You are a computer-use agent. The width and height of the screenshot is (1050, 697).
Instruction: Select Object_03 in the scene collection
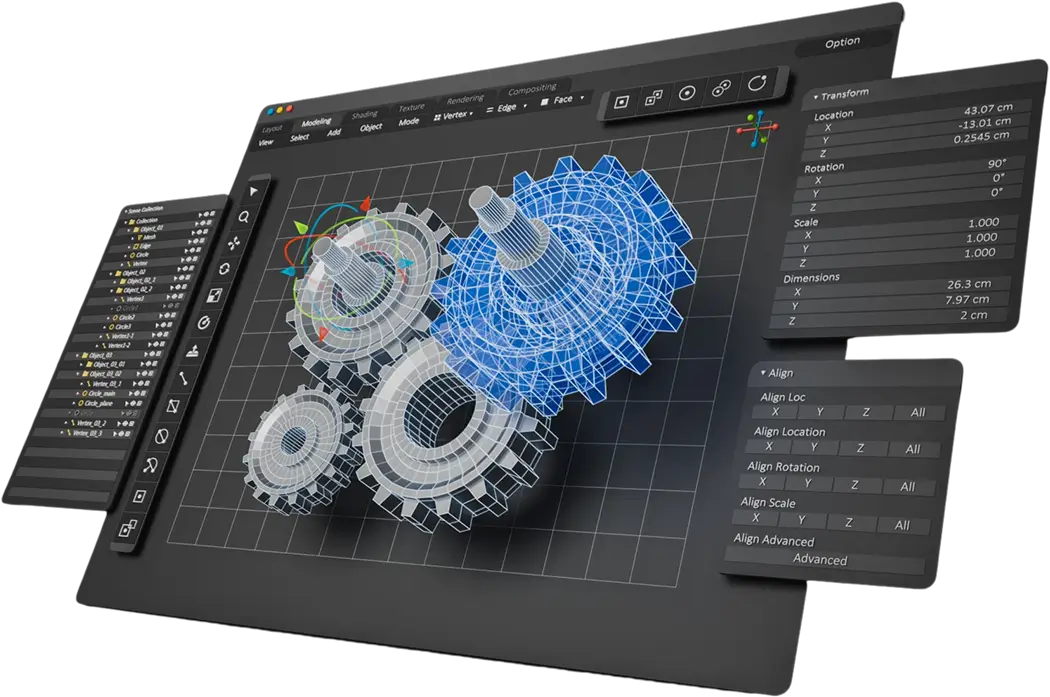(x=97, y=353)
